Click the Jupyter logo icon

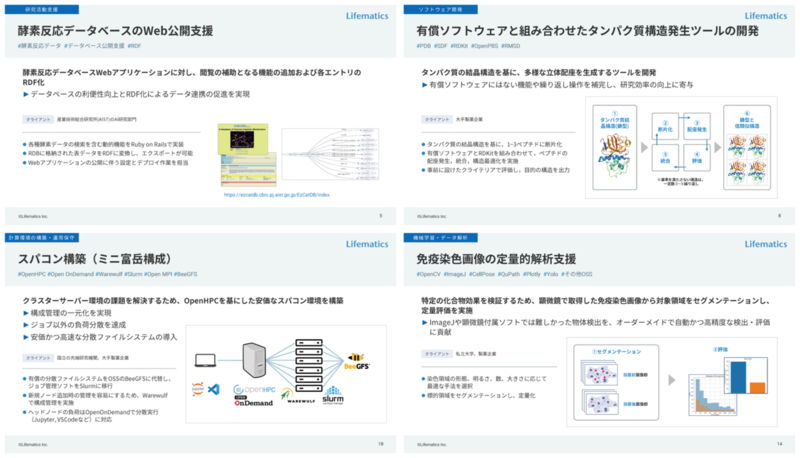[x=198, y=389]
